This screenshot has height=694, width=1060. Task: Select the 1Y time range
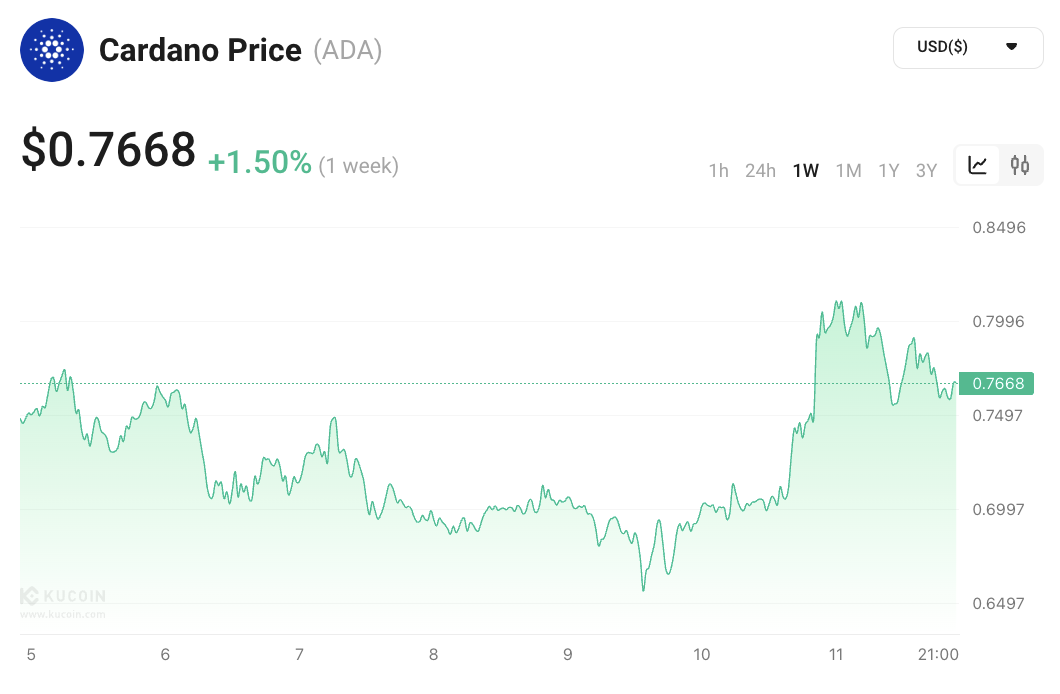[x=888, y=171]
